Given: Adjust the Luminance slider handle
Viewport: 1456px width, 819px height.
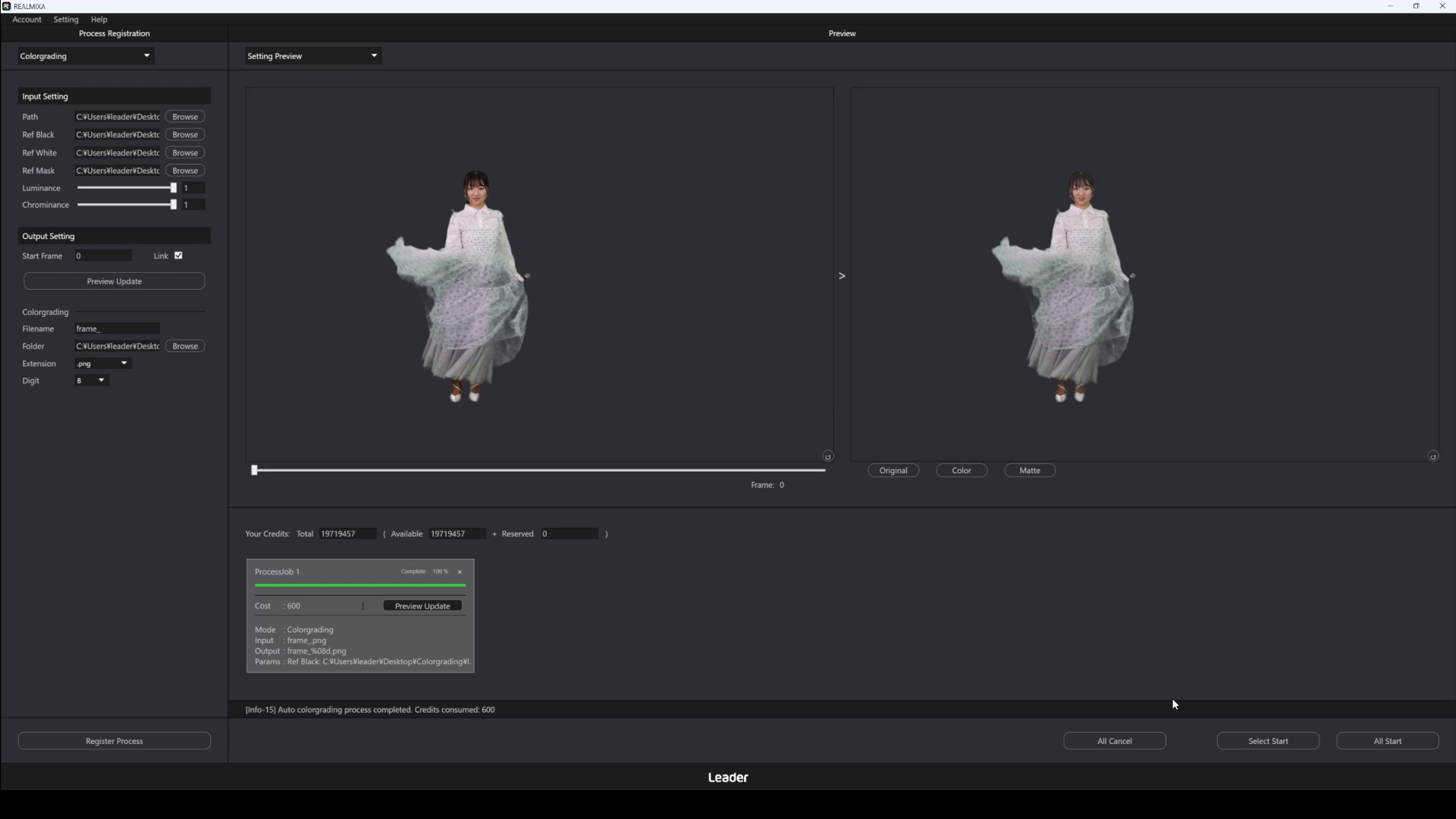Looking at the screenshot, I should 174,188.
